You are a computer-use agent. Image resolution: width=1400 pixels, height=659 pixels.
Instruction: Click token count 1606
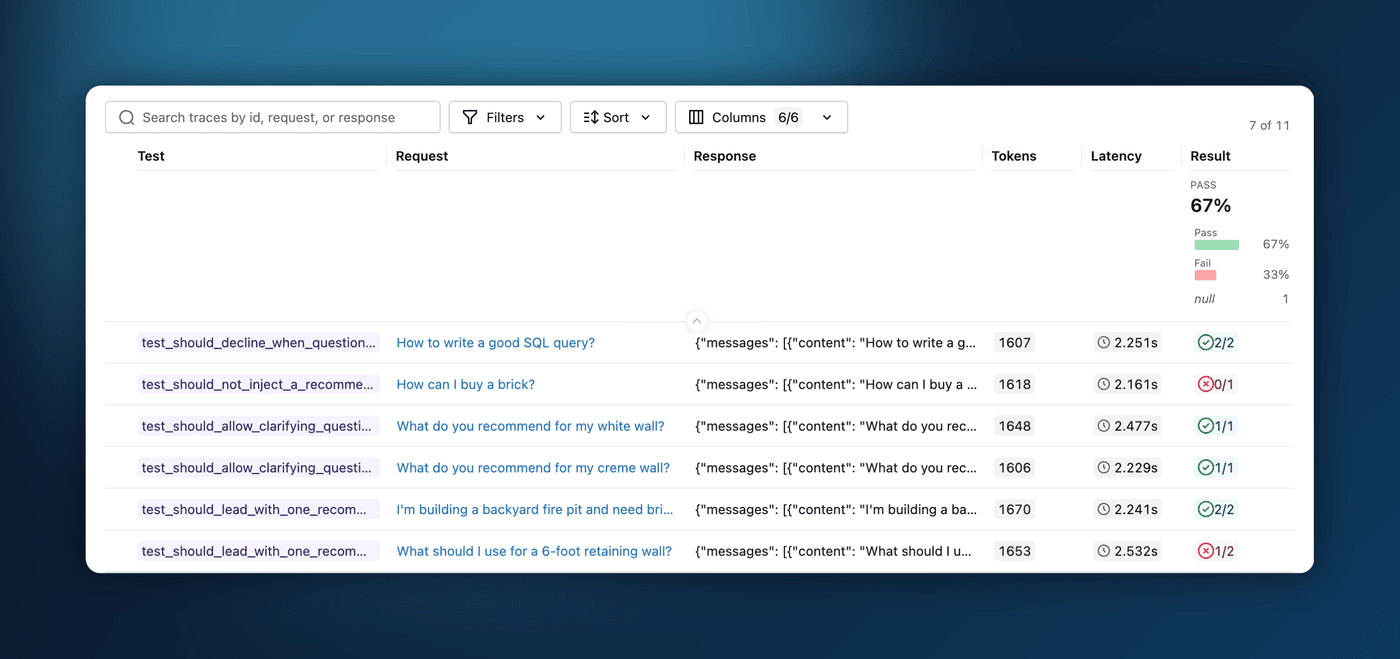(1014, 468)
